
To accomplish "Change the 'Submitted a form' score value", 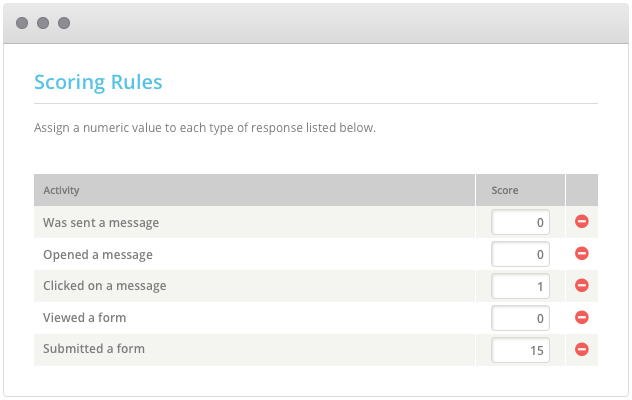I will [520, 350].
